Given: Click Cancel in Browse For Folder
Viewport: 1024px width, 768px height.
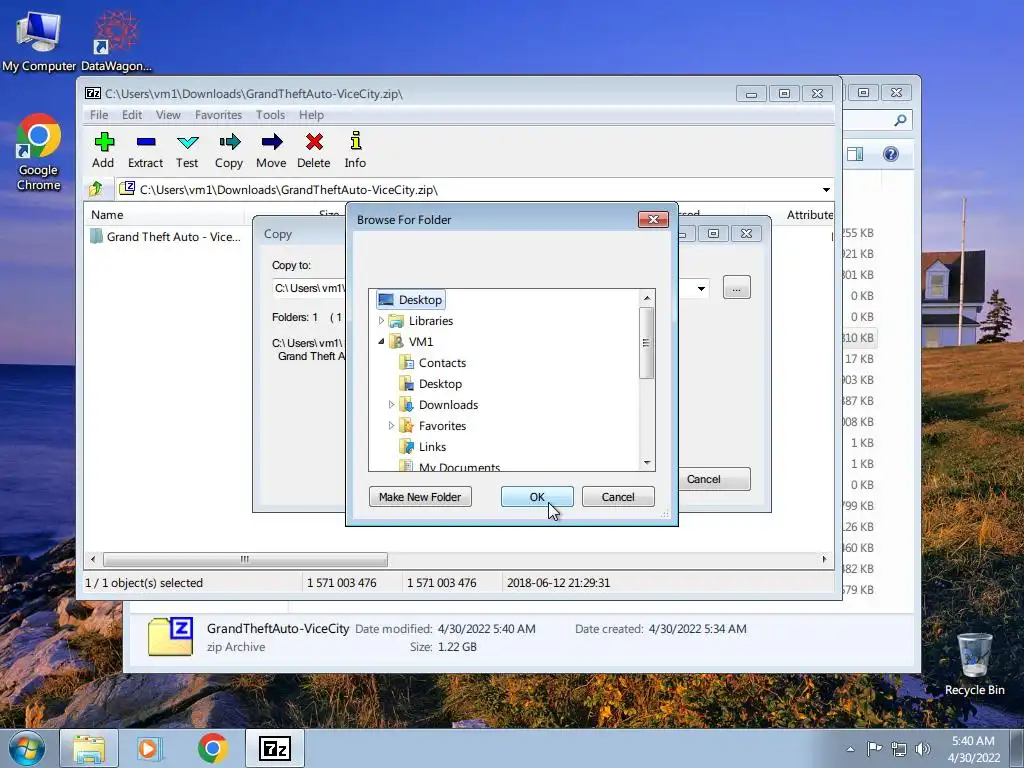Looking at the screenshot, I should tap(618, 497).
